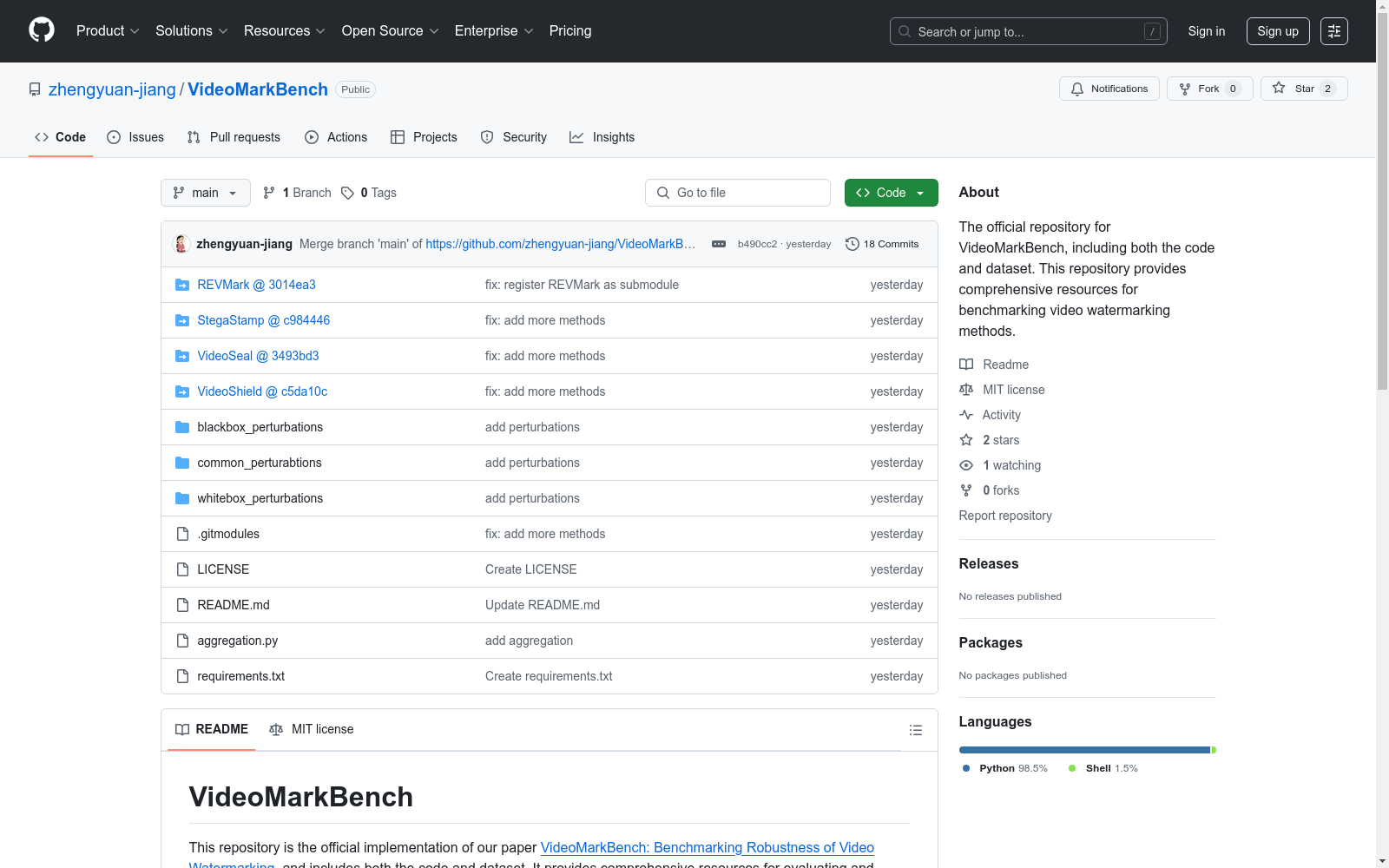Open the Pricing page link
1389x868 pixels.
570,31
